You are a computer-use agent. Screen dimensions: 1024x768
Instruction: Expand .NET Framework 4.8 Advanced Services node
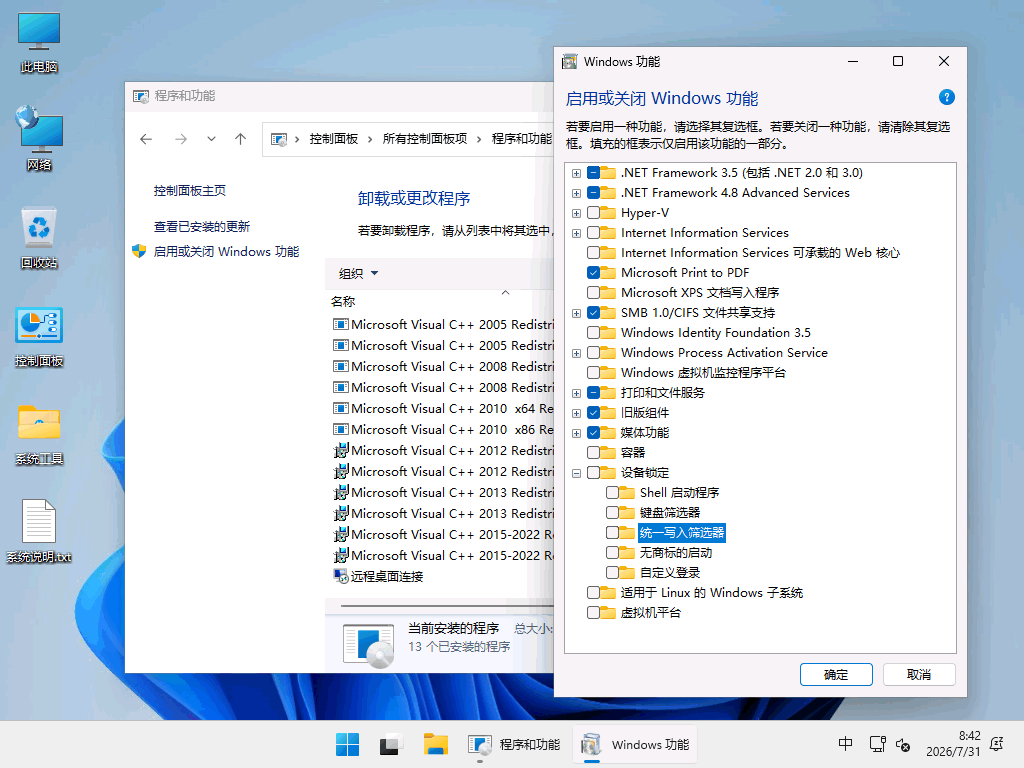576,193
